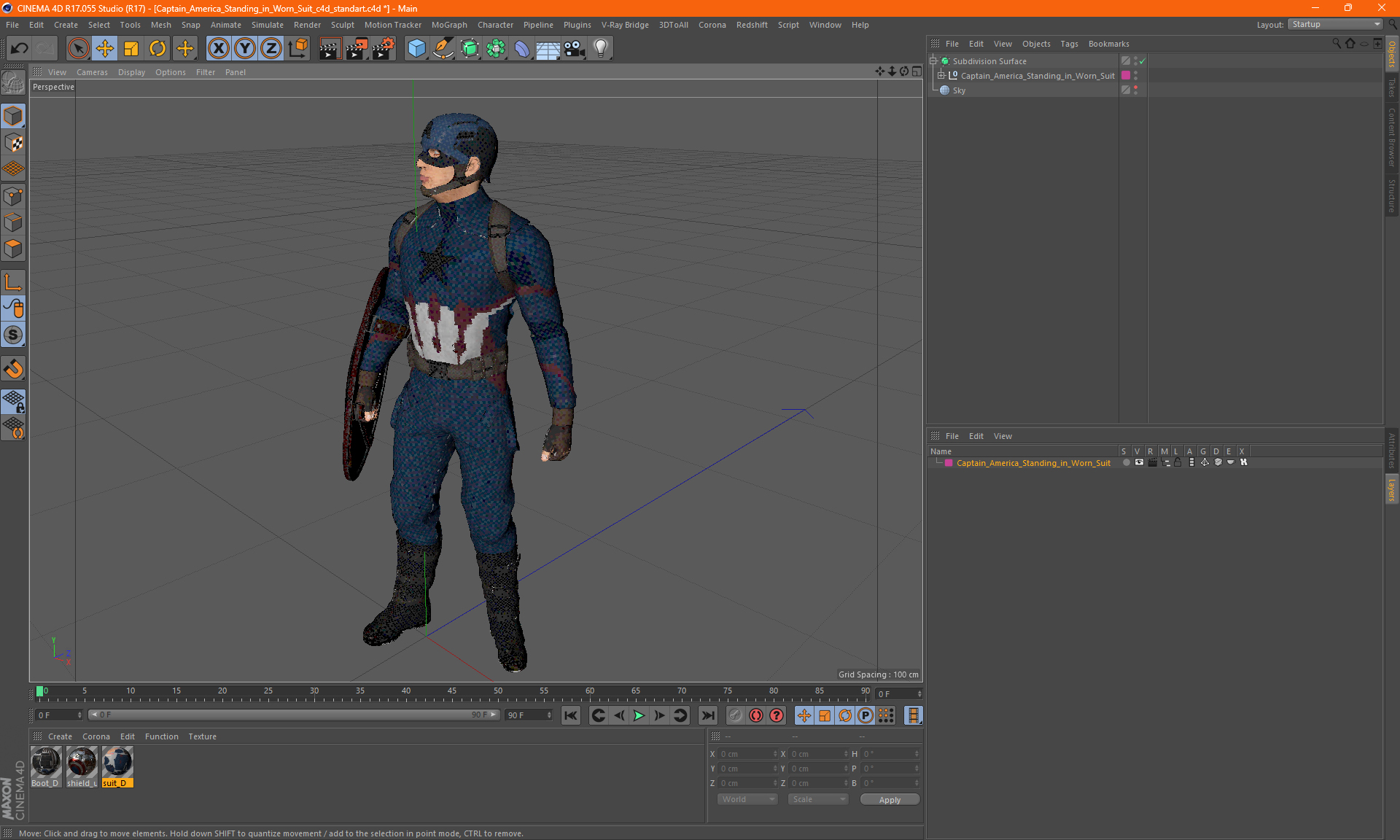
Task: Click Render View clapperboard icon
Action: [330, 49]
